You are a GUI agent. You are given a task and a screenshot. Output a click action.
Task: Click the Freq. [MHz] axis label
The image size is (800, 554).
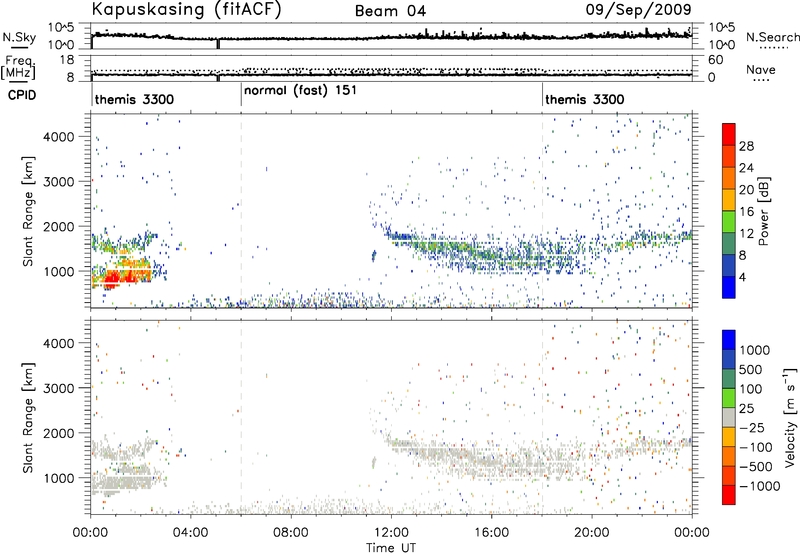coord(19,68)
